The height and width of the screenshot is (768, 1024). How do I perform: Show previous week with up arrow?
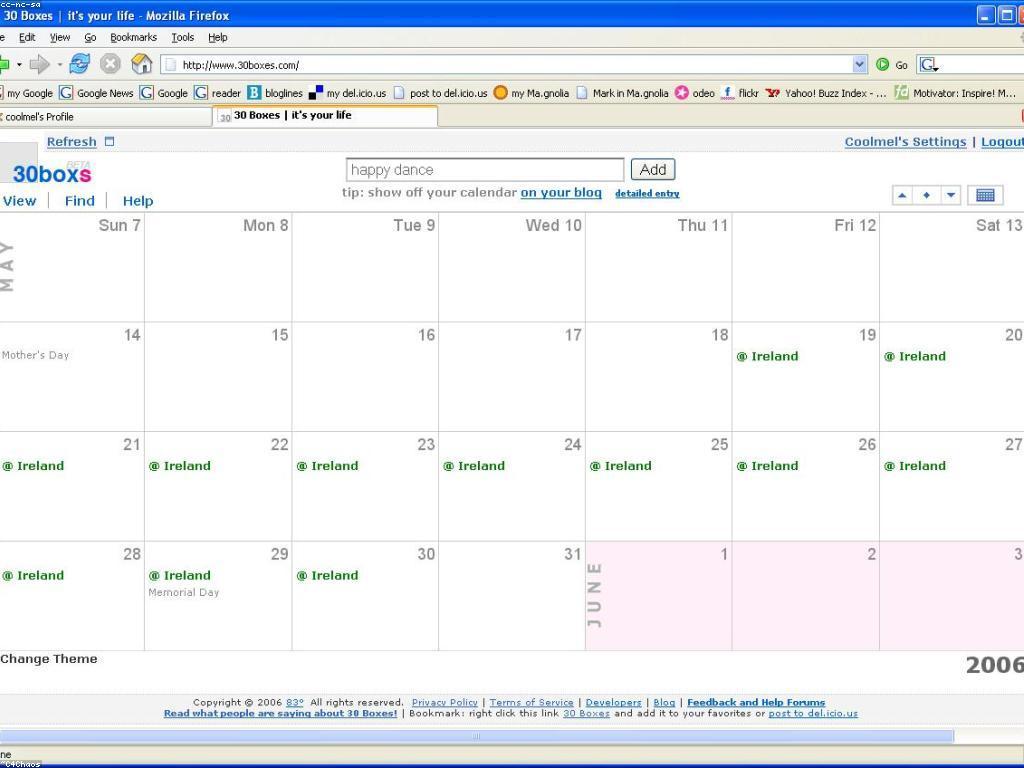click(902, 195)
